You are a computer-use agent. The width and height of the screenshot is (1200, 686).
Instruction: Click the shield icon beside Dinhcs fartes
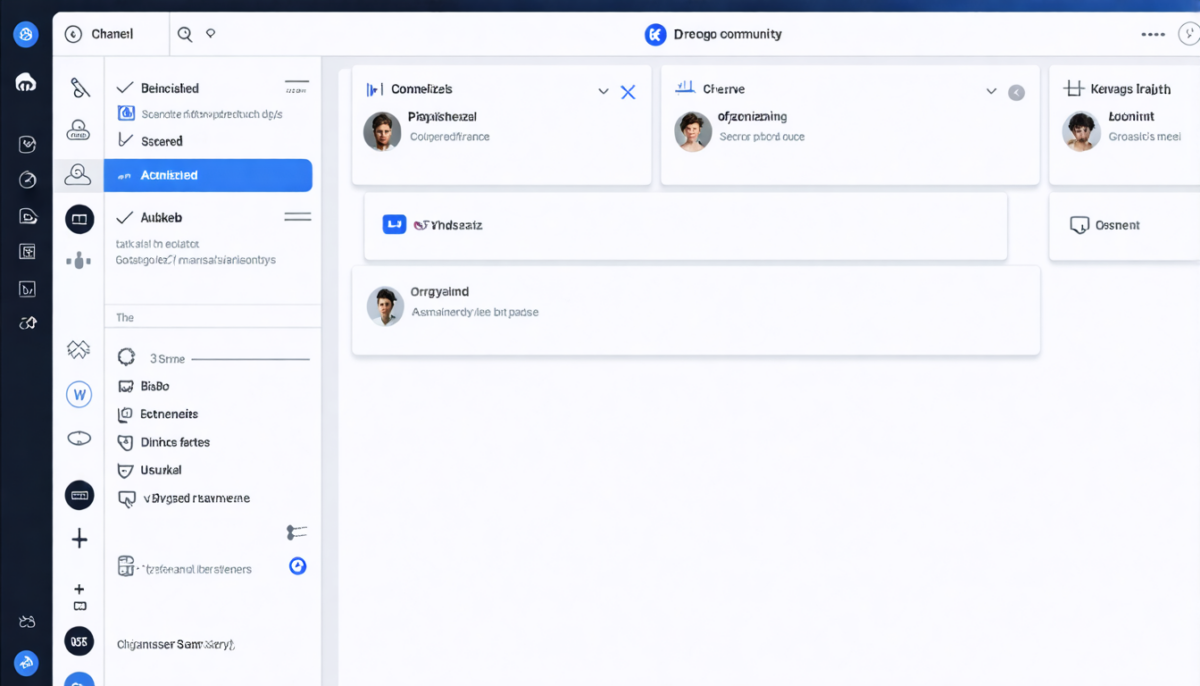pyautogui.click(x=126, y=442)
